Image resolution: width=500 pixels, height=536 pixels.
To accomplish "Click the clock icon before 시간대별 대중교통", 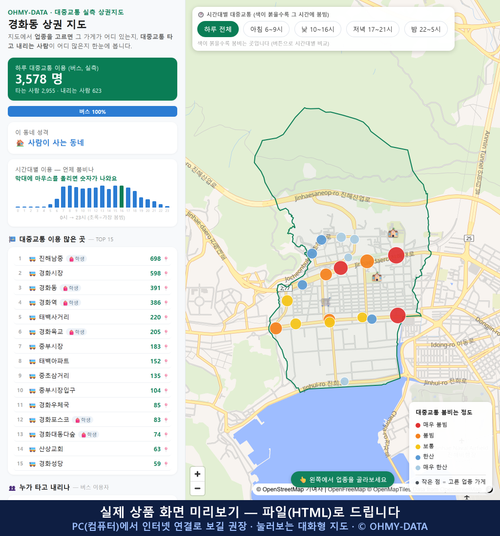I will (201, 15).
